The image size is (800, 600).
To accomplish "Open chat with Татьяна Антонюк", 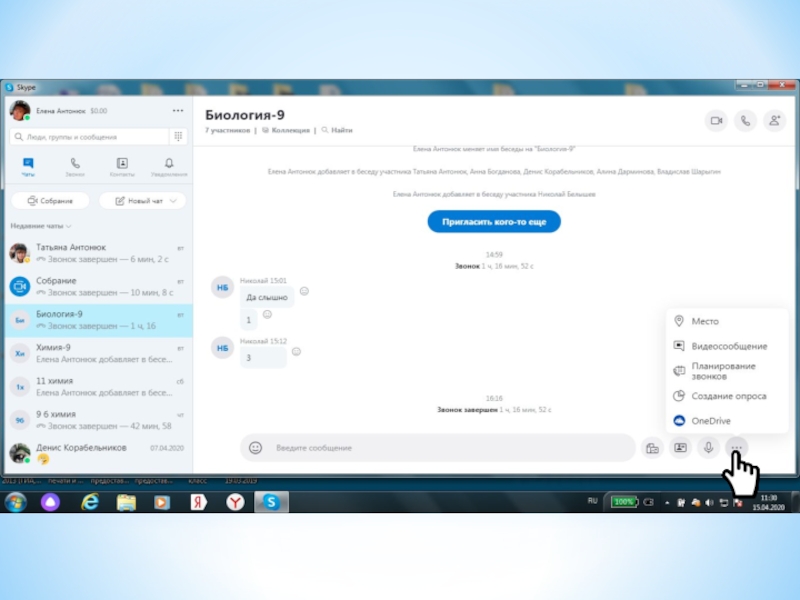I will (98, 253).
